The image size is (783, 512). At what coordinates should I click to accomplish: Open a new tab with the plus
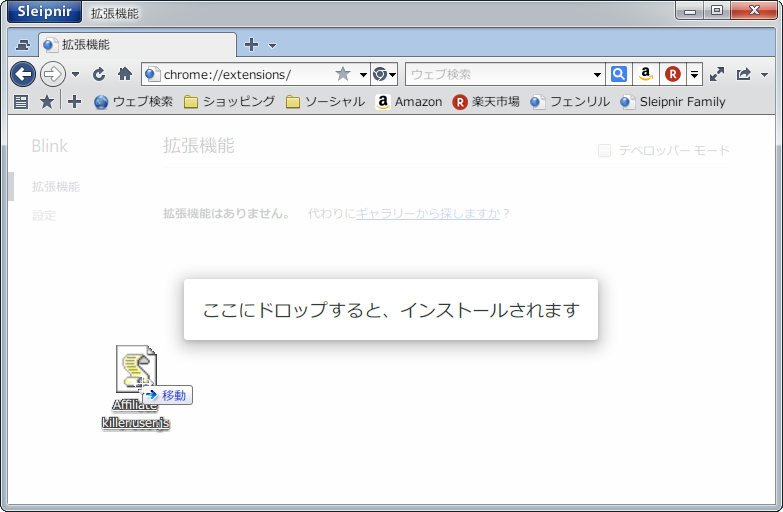point(251,44)
